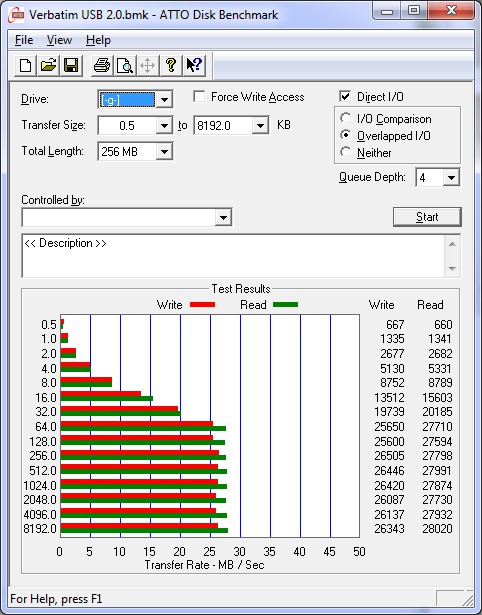Expand the minimum Transfer Size dropdown
The height and width of the screenshot is (615, 482).
164,126
